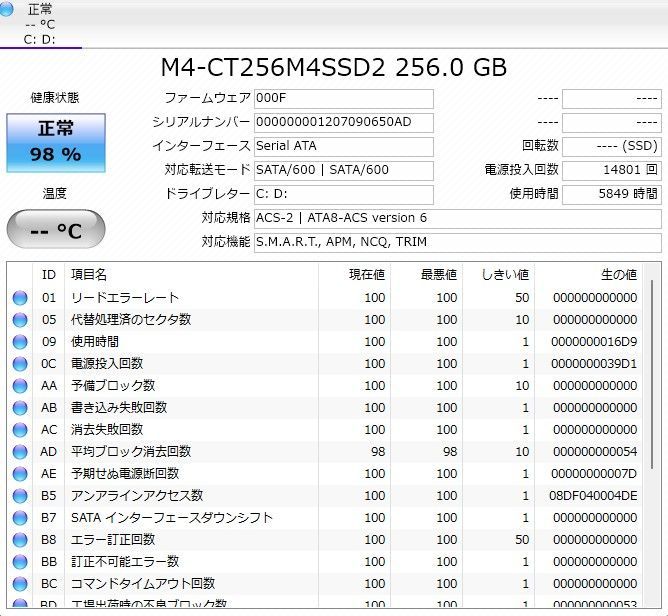Click status icon for row 05 代替処理済のセクタ数
The height and width of the screenshot is (616, 668).
(20, 320)
